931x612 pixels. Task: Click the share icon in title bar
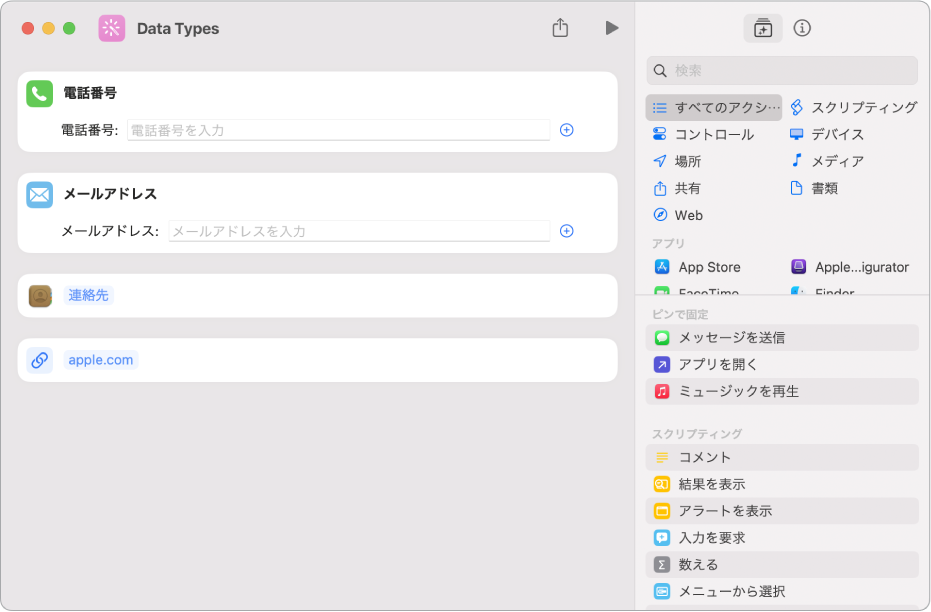point(560,28)
